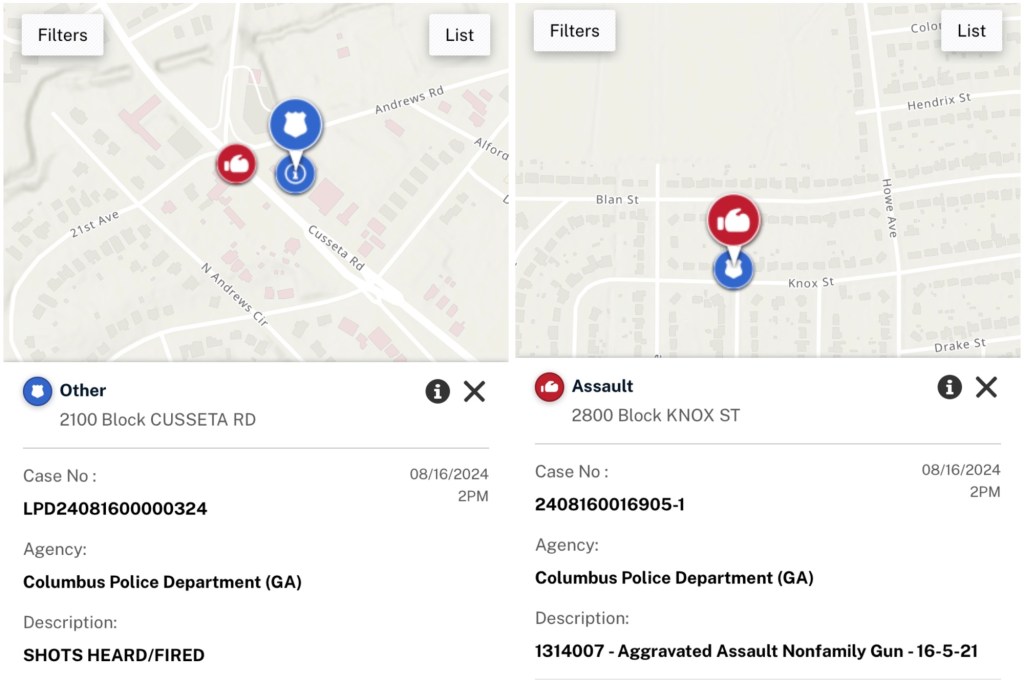Viewport: 1024px width, 683px height.
Task: Open Filters on the Cusseta Rd map
Action: pyautogui.click(x=63, y=35)
